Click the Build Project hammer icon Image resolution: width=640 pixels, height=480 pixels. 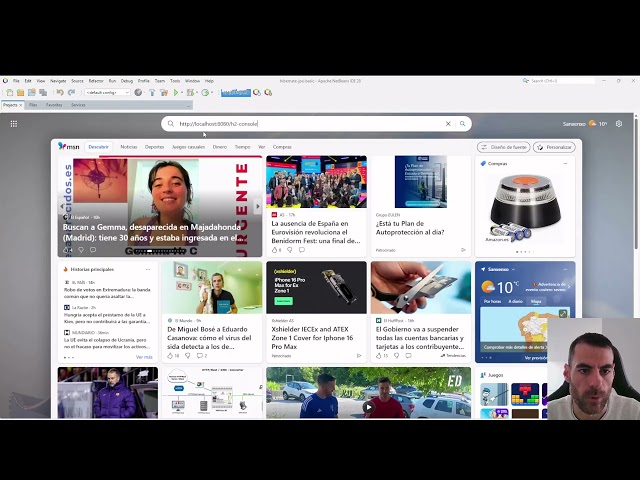coord(150,92)
